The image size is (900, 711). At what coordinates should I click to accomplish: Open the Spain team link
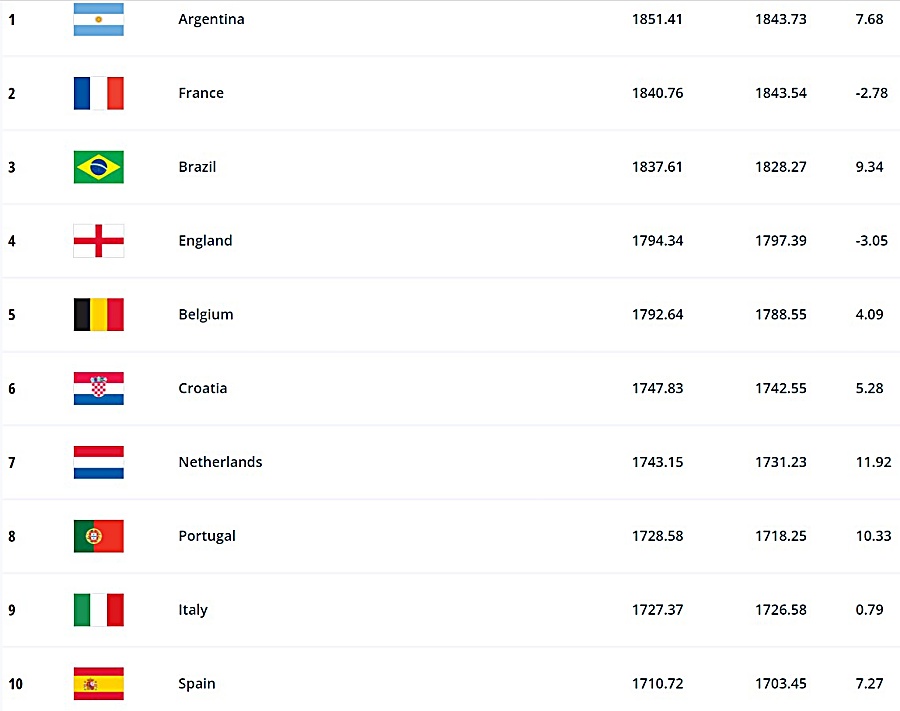pos(197,684)
